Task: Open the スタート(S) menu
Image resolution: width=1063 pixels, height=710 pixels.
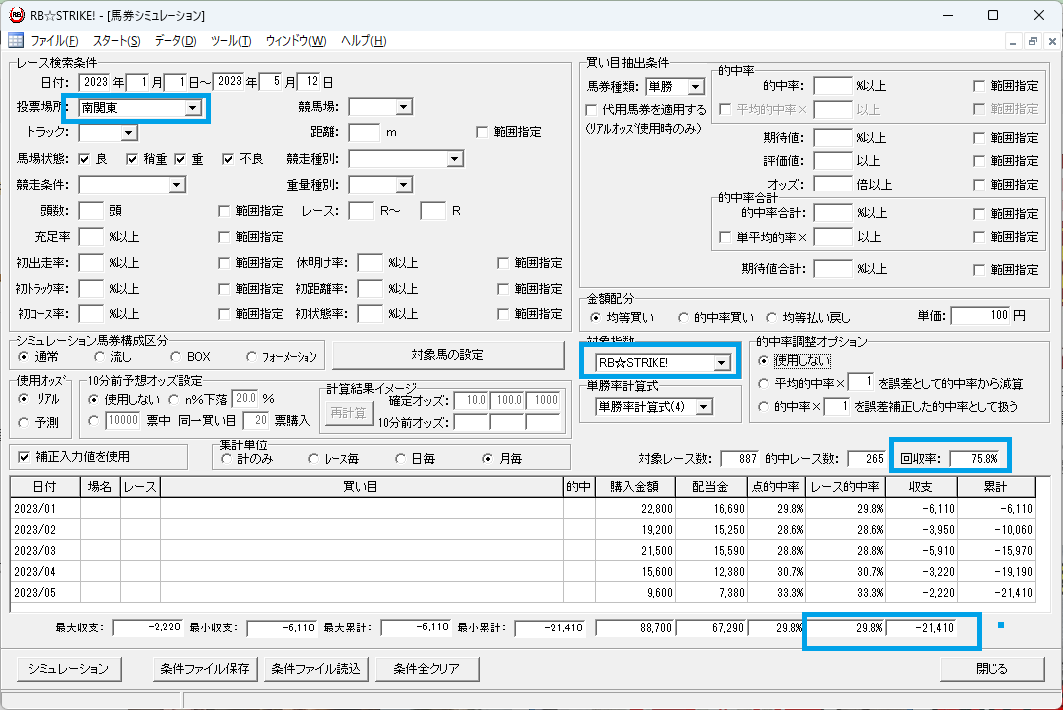Action: click(117, 41)
